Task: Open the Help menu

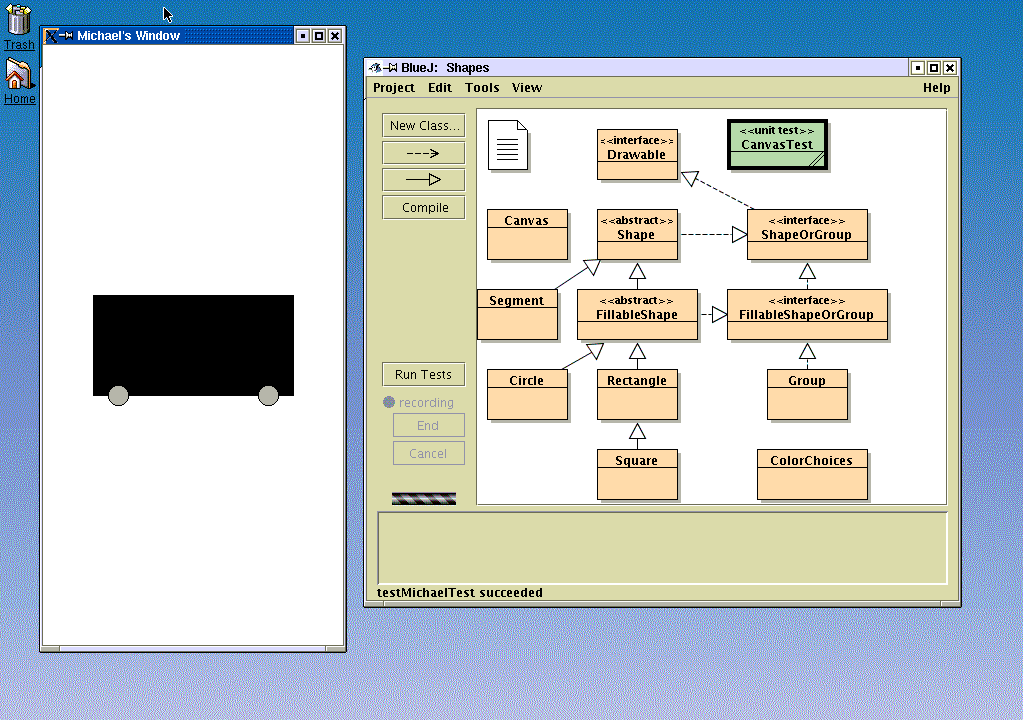Action: tap(936, 88)
